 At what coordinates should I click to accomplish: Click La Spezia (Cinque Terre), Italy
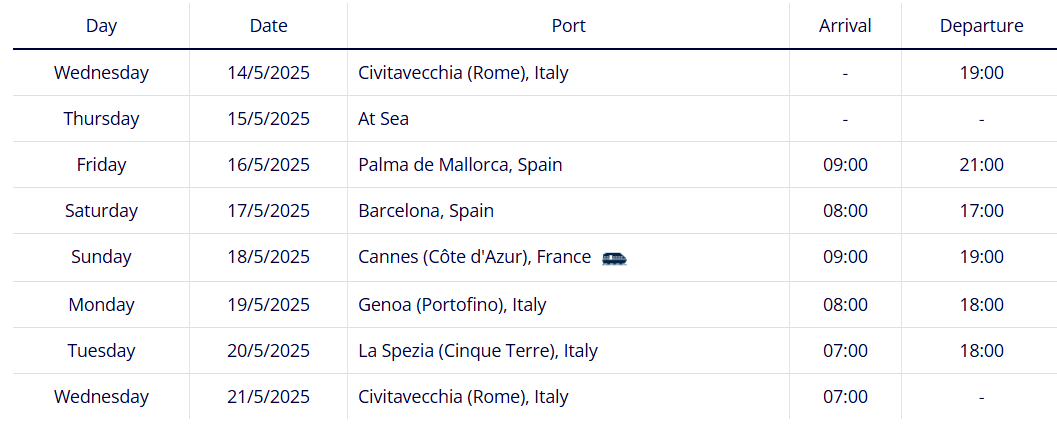coord(478,351)
